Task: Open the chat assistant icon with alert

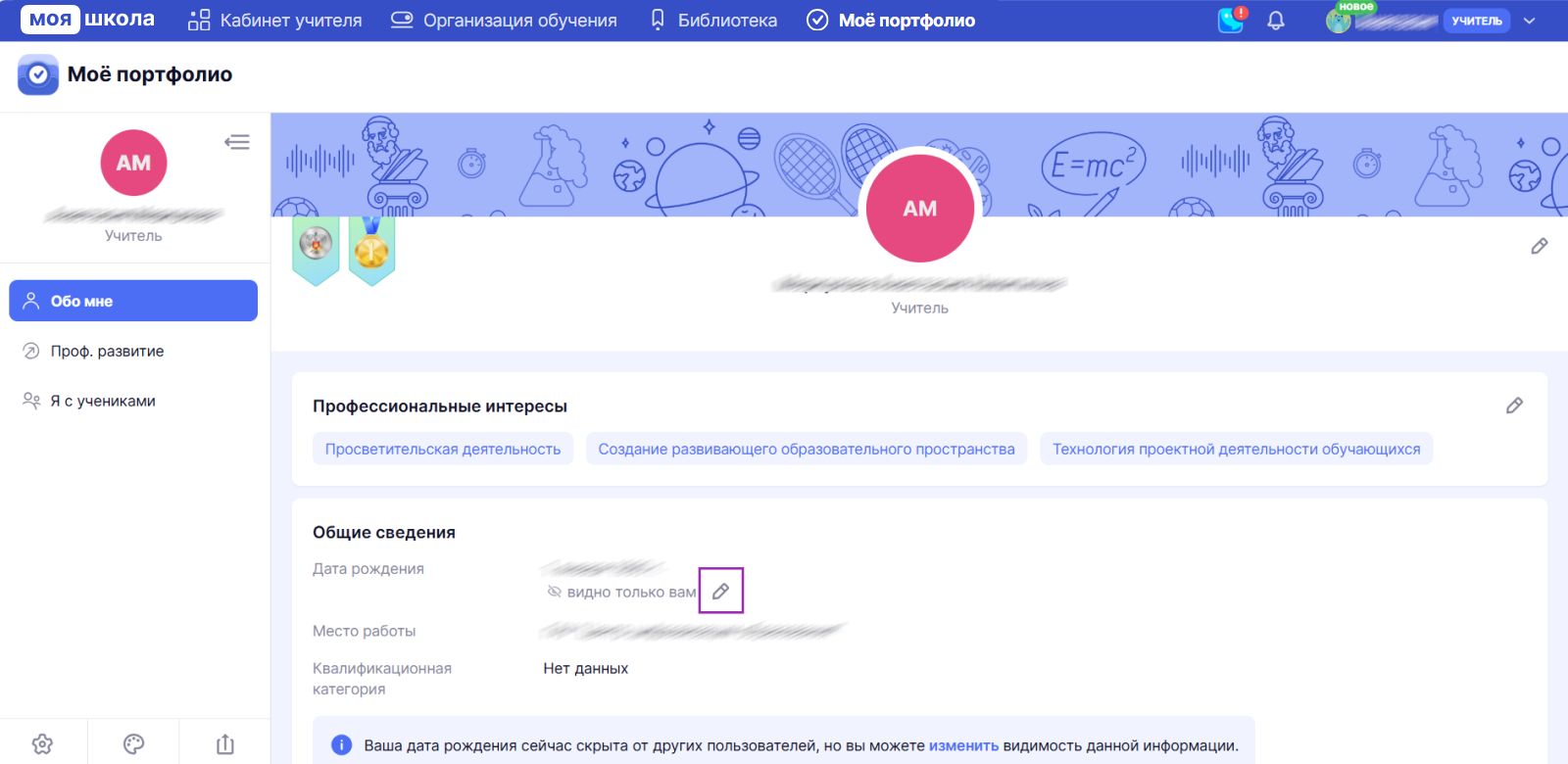Action: click(x=1231, y=20)
